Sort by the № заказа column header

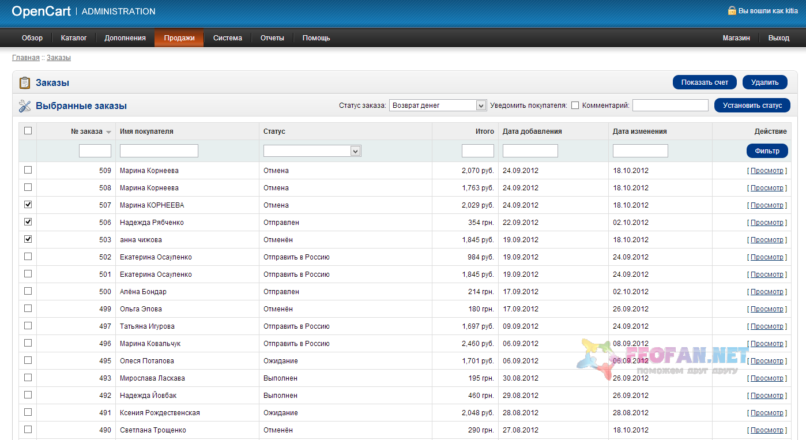[86, 132]
